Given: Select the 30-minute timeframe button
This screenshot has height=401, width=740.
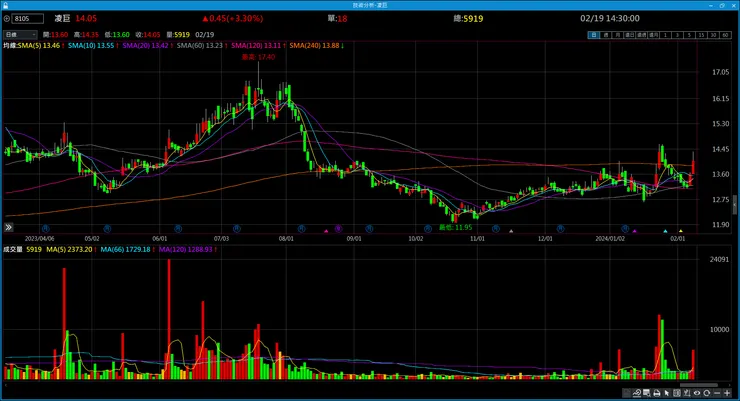Looking at the screenshot, I should (713, 35).
